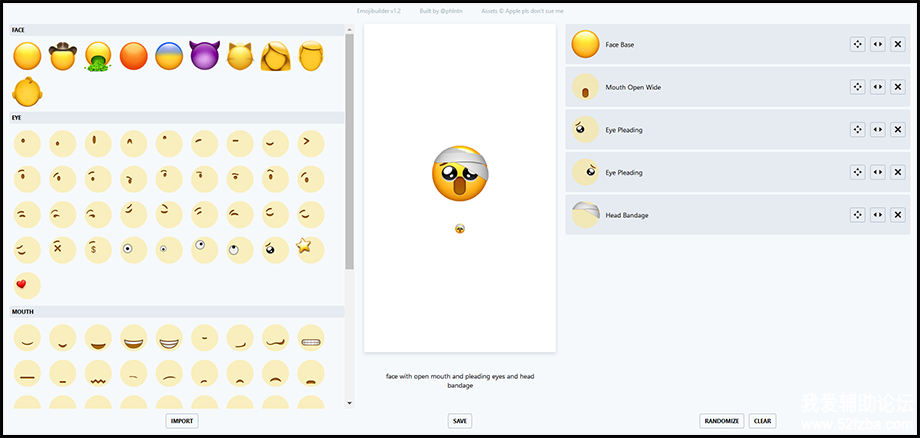Delete the Mouth Open Wide layer
Viewport: 920px width, 438px height.
(x=898, y=87)
